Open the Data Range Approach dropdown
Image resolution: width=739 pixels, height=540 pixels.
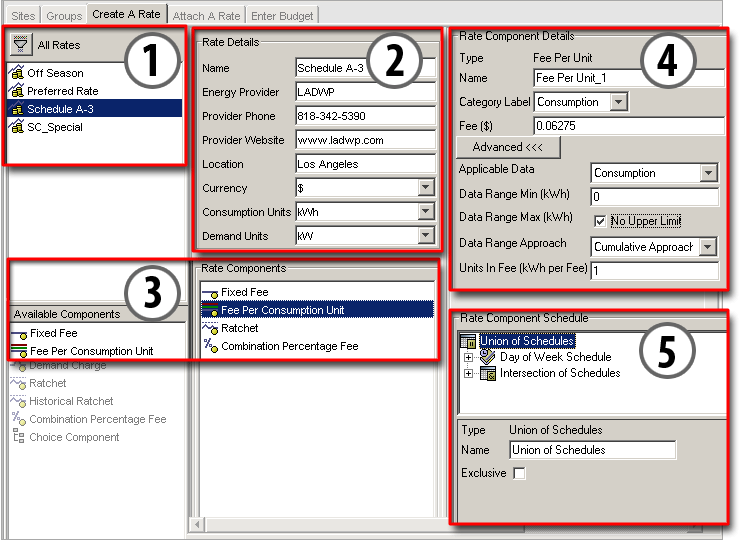pos(708,246)
